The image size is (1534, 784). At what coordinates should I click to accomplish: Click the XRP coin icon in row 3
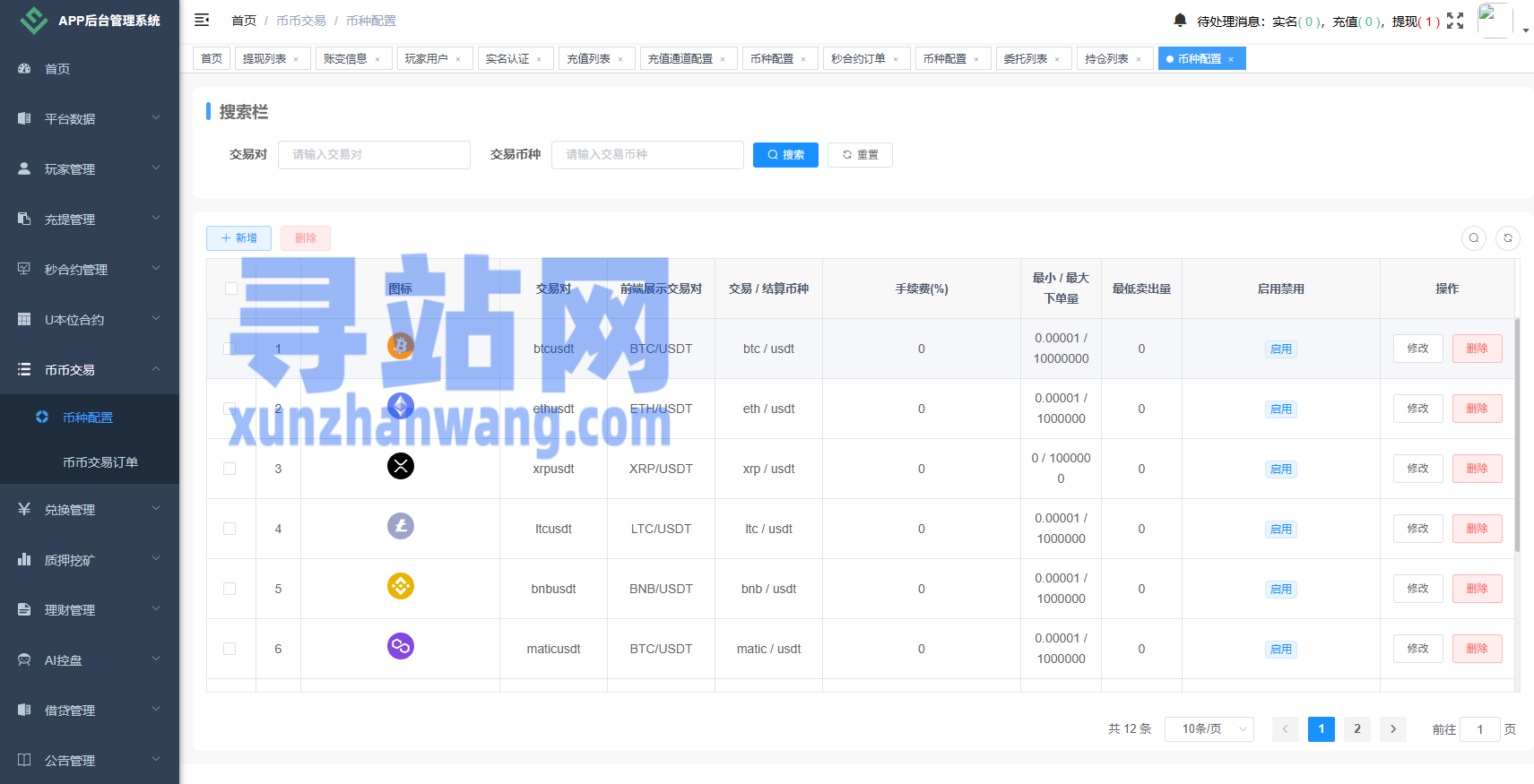[400, 466]
